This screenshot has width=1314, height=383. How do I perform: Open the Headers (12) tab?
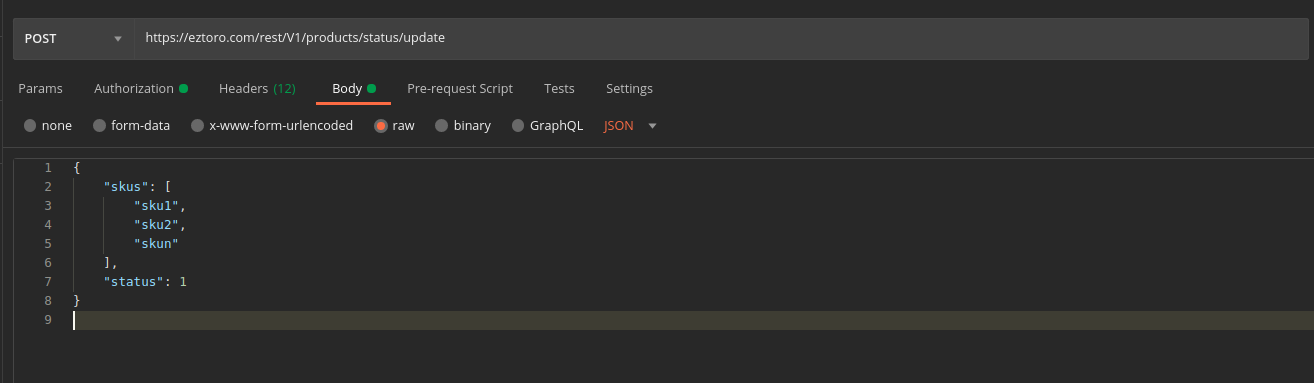coord(257,88)
